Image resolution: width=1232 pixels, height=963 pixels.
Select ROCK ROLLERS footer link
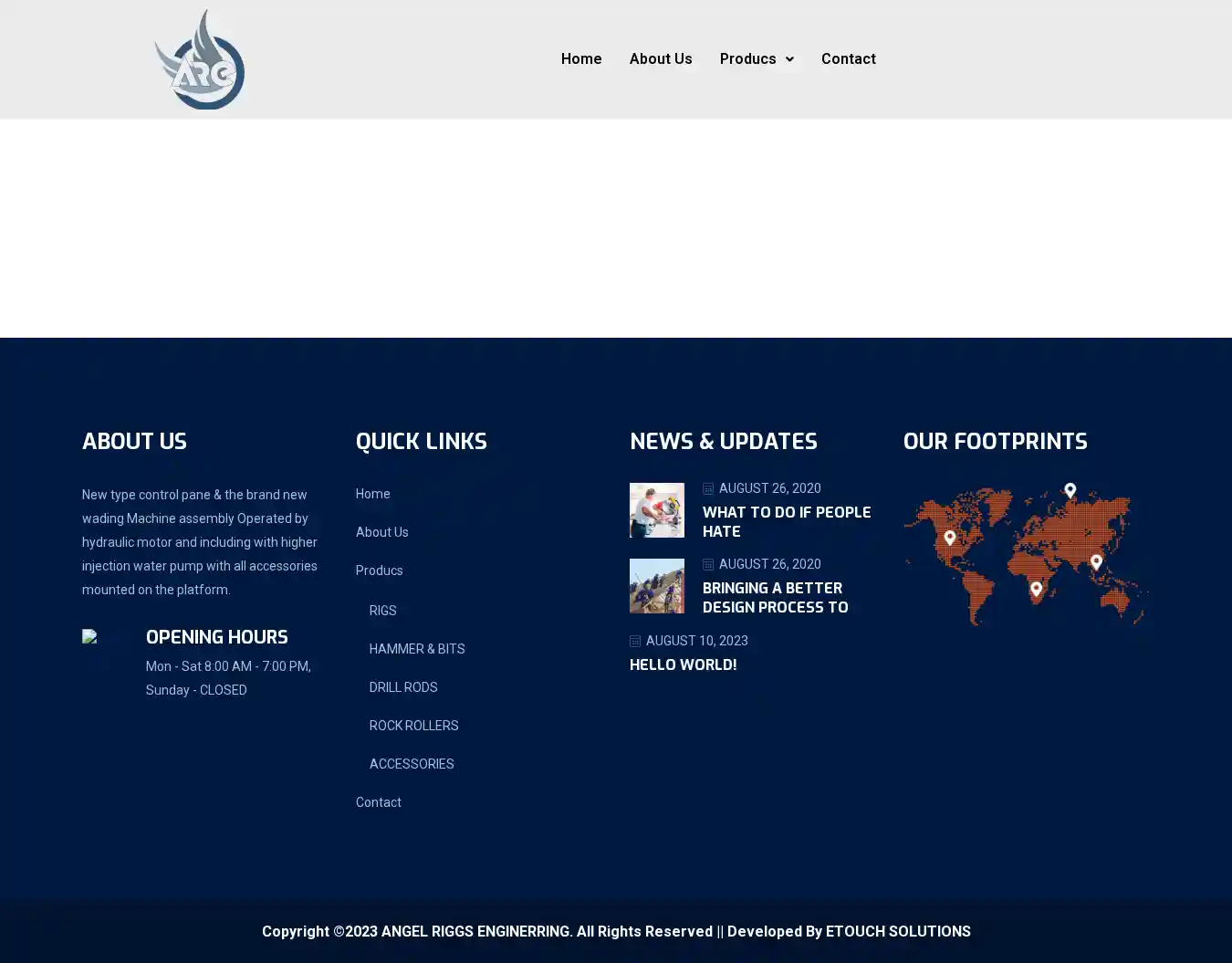click(413, 726)
